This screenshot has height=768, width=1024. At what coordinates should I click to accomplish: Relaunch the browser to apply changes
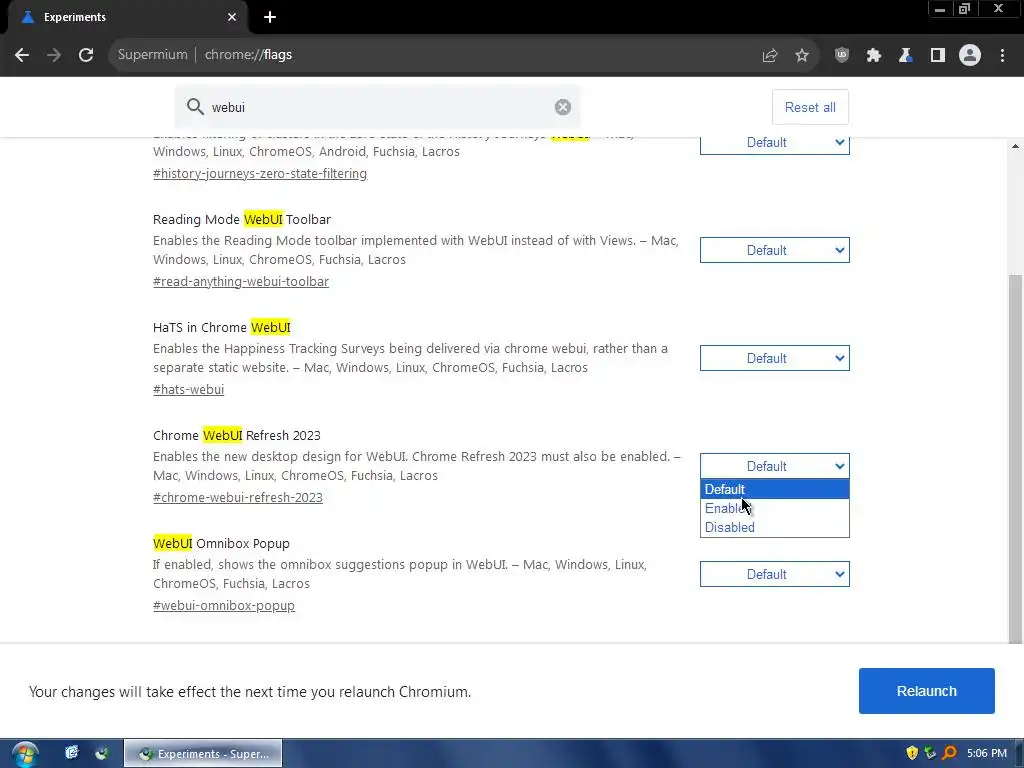pyautogui.click(x=926, y=691)
